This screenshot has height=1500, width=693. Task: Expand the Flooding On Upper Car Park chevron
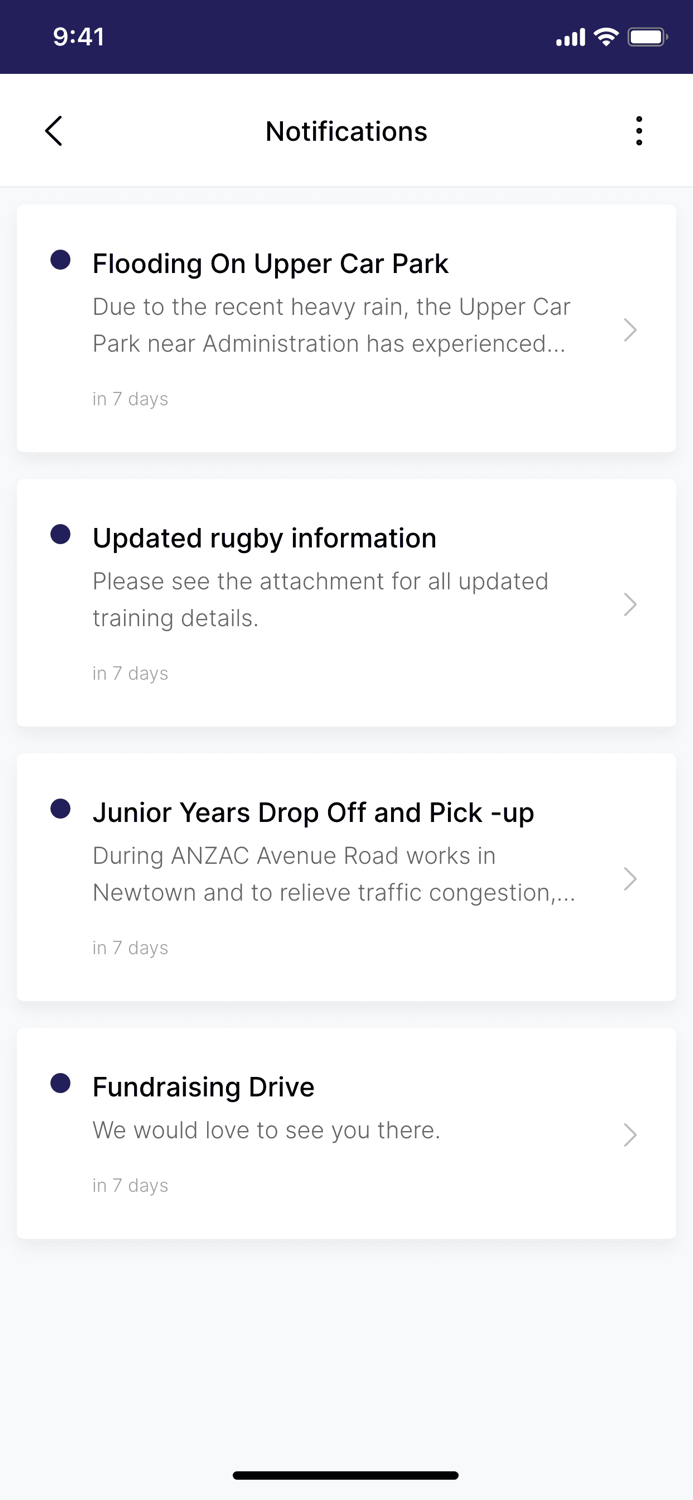630,329
